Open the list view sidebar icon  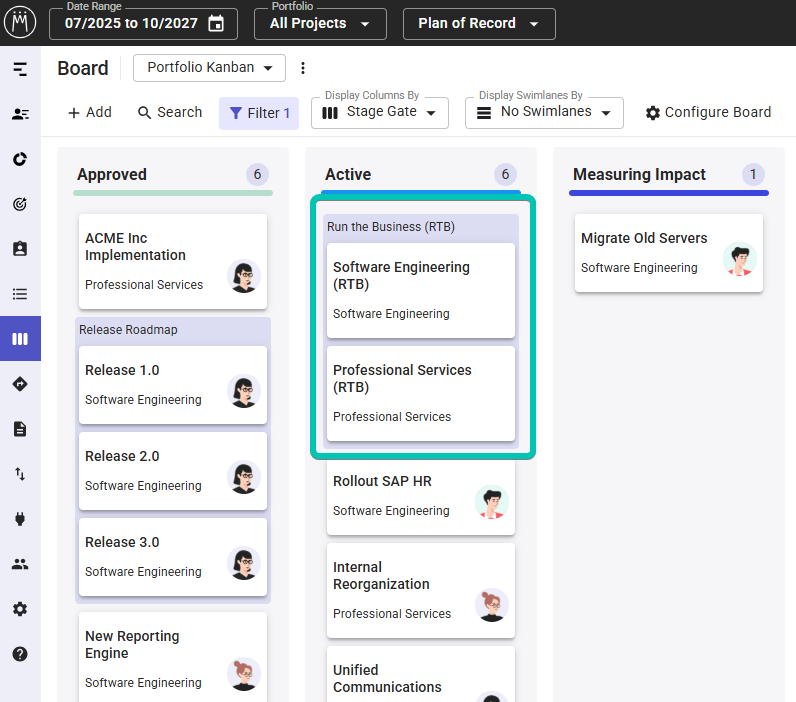point(20,294)
